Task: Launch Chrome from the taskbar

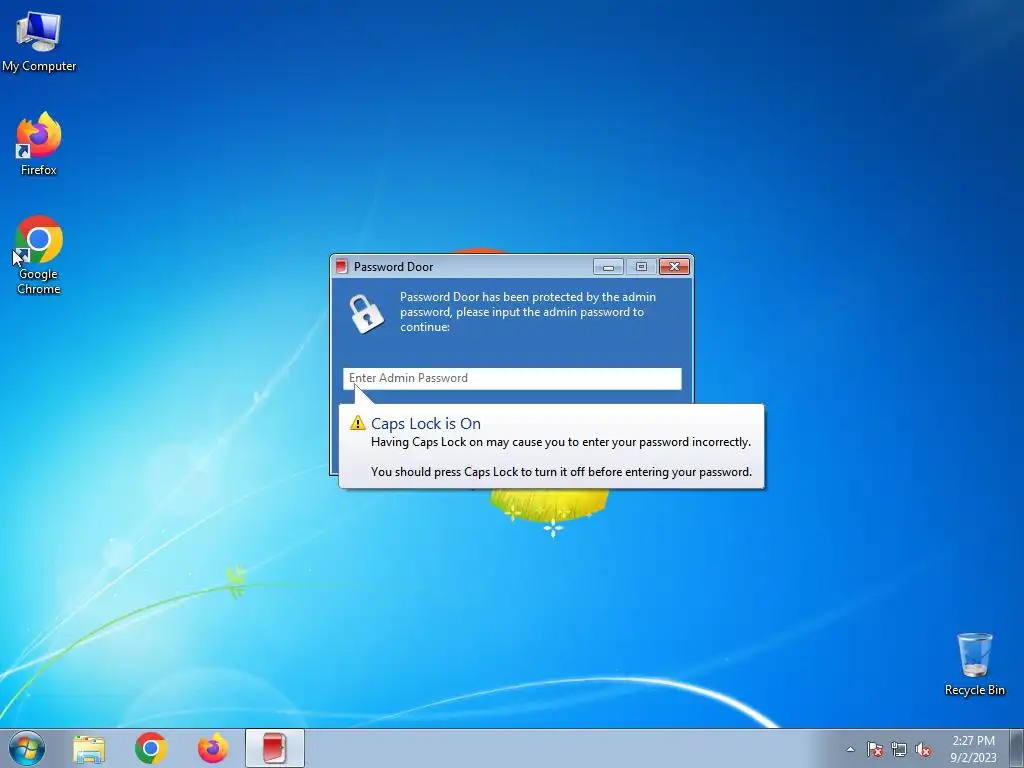Action: pyautogui.click(x=151, y=748)
